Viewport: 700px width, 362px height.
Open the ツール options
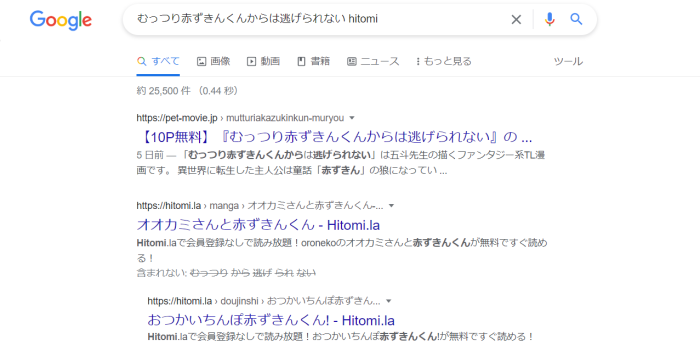[x=568, y=61]
